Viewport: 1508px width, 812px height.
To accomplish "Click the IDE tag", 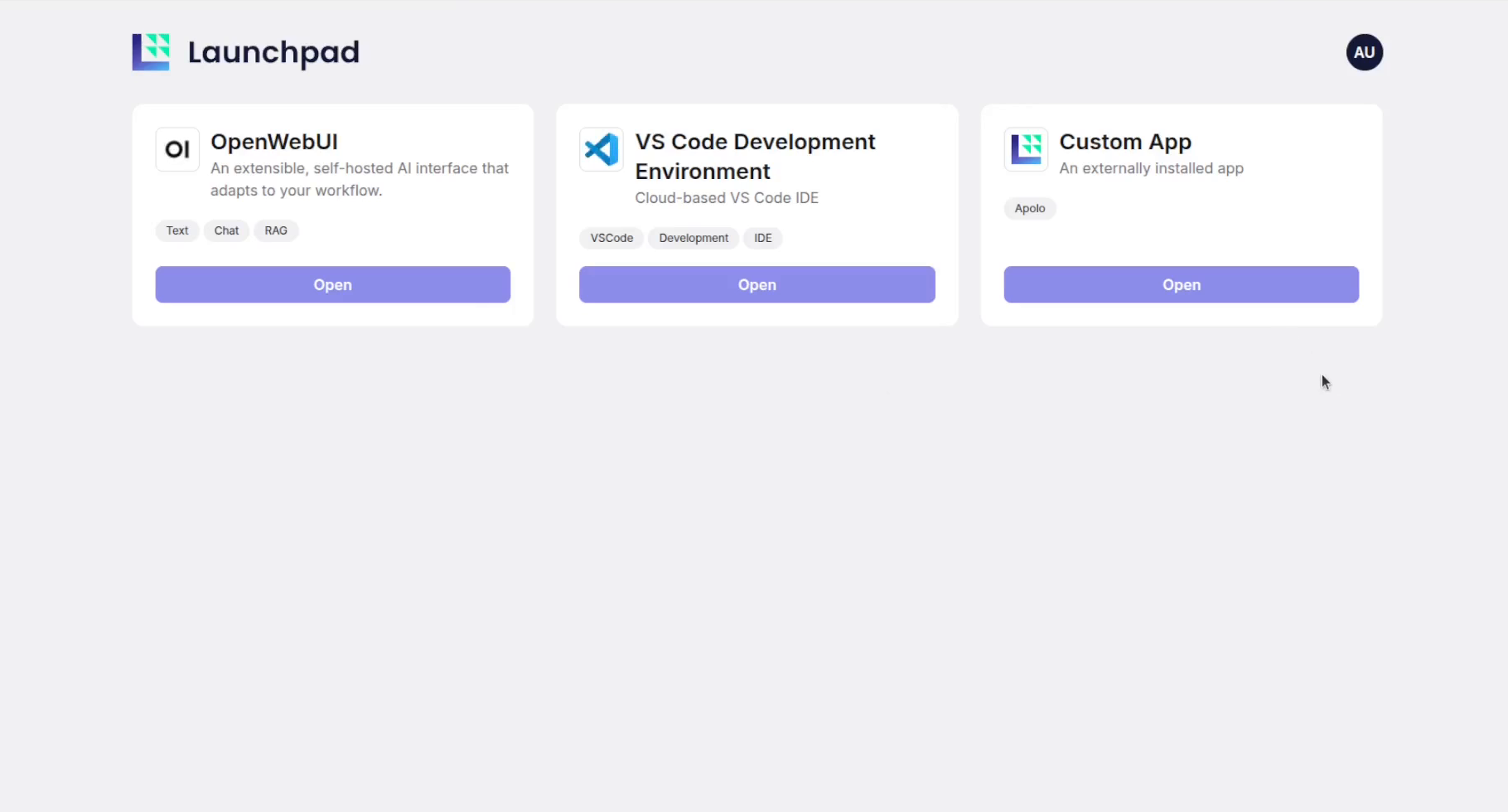I will pos(762,238).
